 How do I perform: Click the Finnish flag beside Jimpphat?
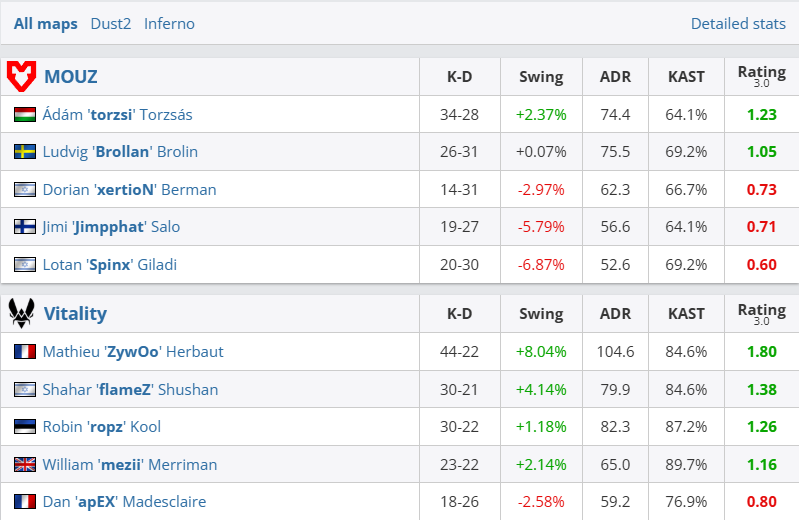25,227
